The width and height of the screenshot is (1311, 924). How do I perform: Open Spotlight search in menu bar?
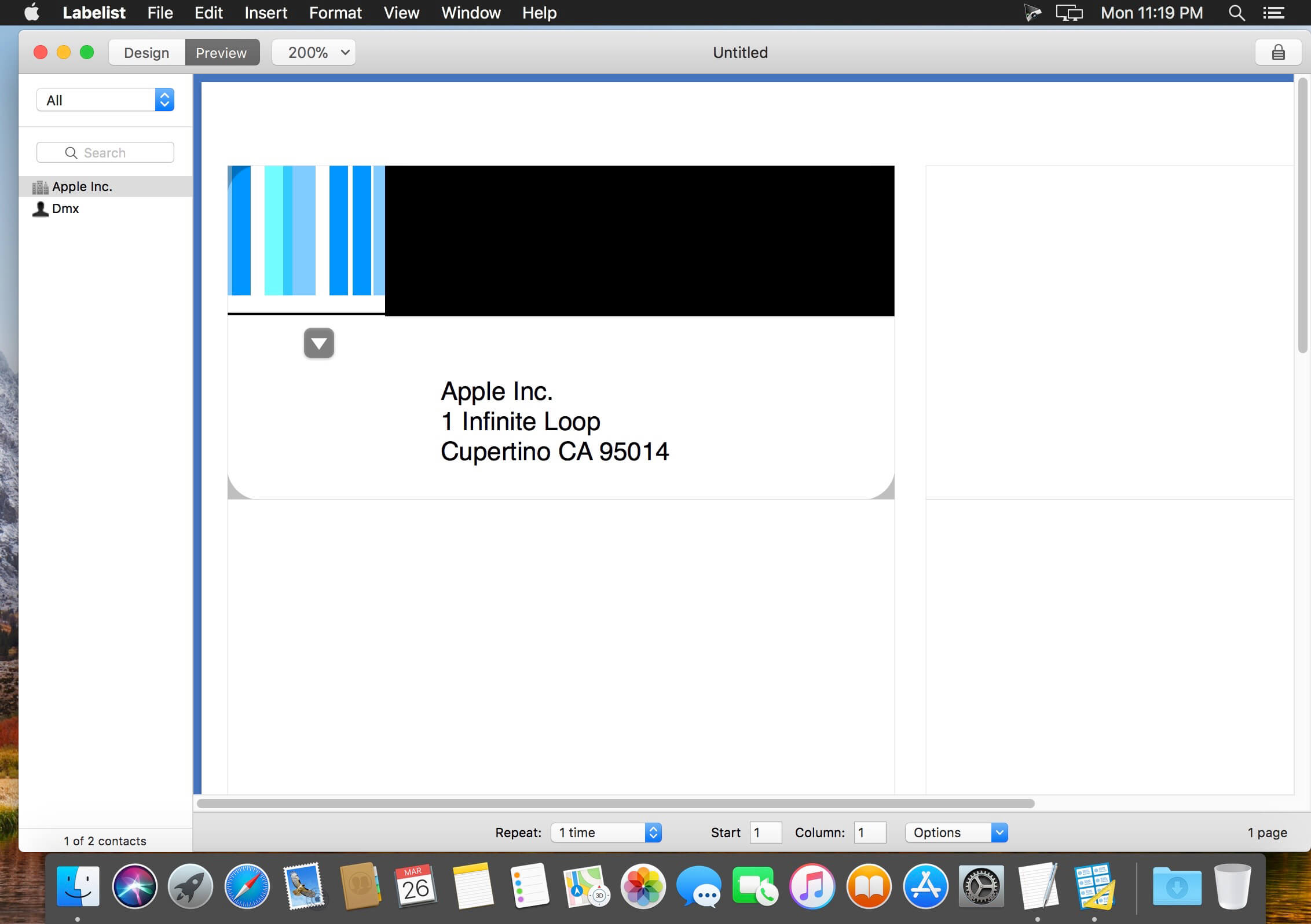[x=1236, y=13]
